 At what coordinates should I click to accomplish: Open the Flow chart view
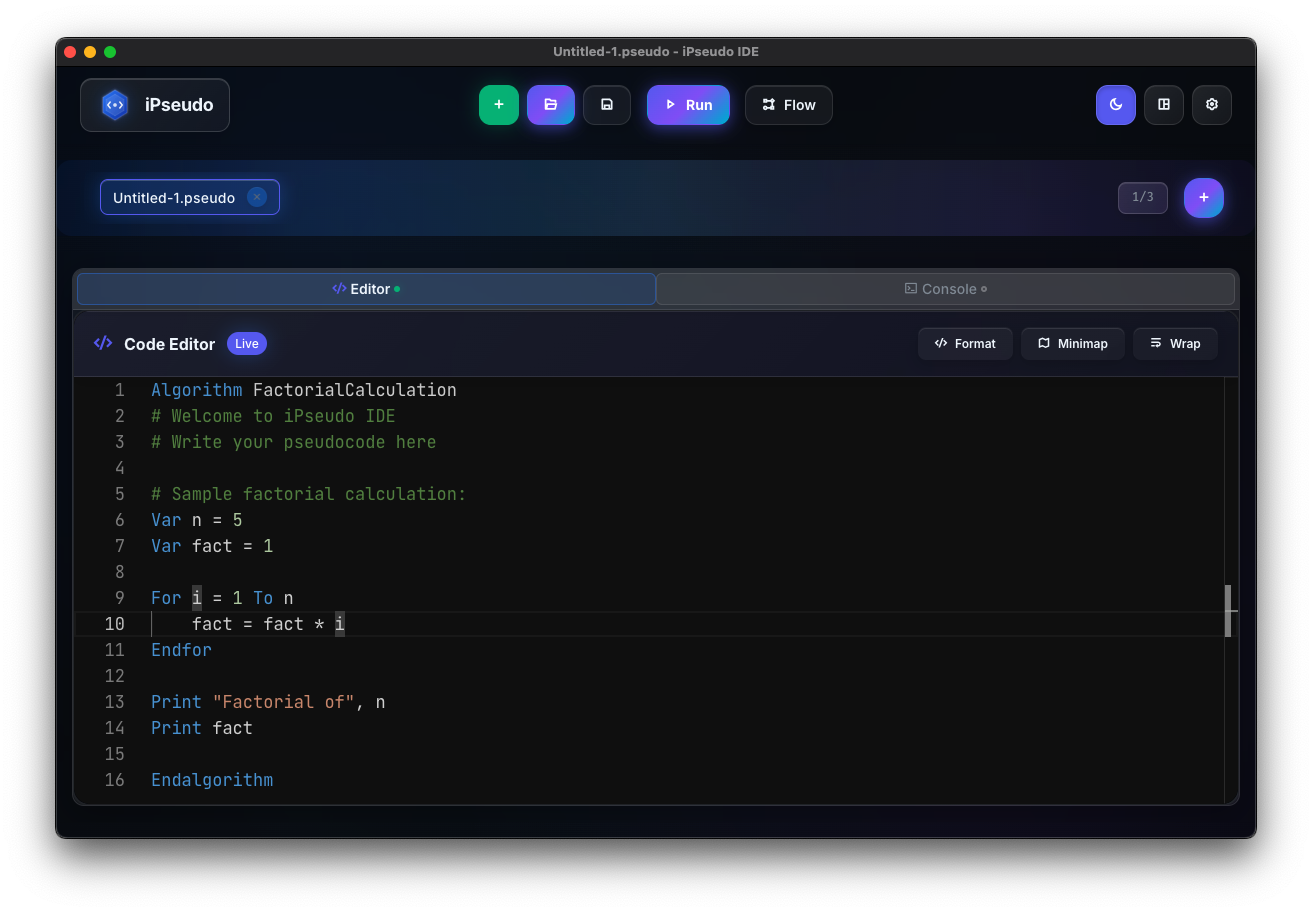click(x=789, y=105)
